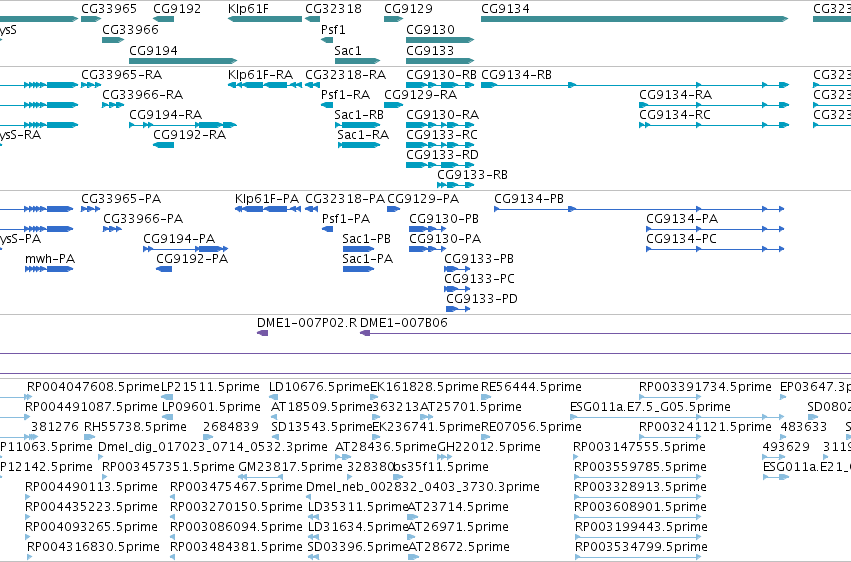This screenshot has height=562, width=851.
Task: Click the RP004047608.5prime EST label
Action: 93,387
